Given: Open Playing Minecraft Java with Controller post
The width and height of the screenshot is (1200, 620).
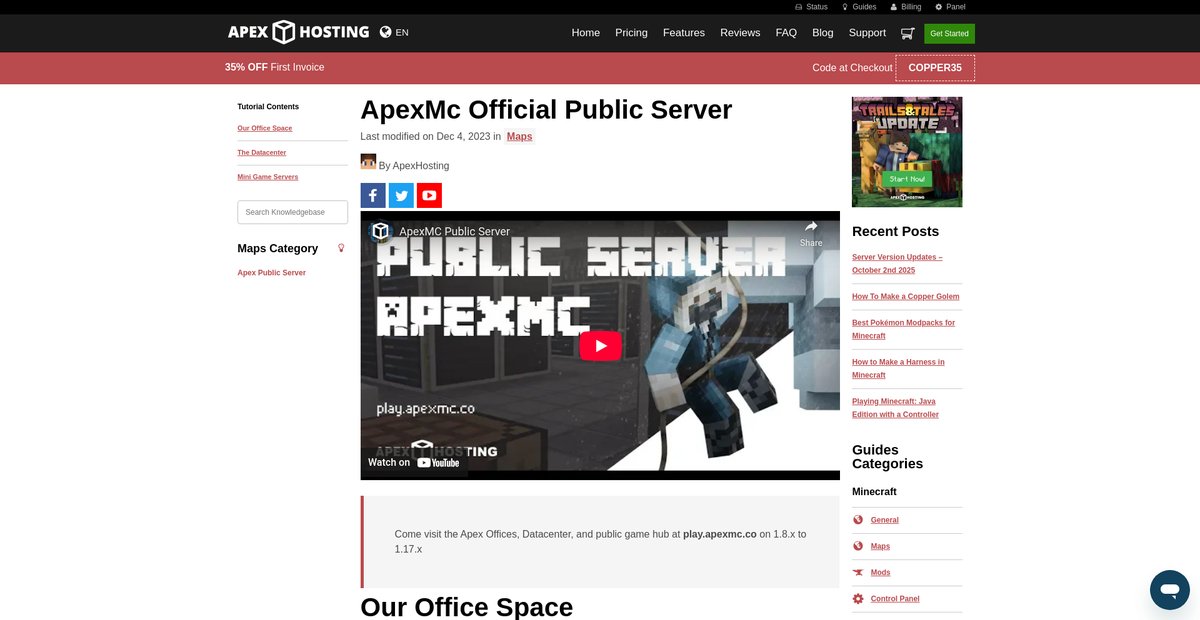Looking at the screenshot, I should coord(897,407).
